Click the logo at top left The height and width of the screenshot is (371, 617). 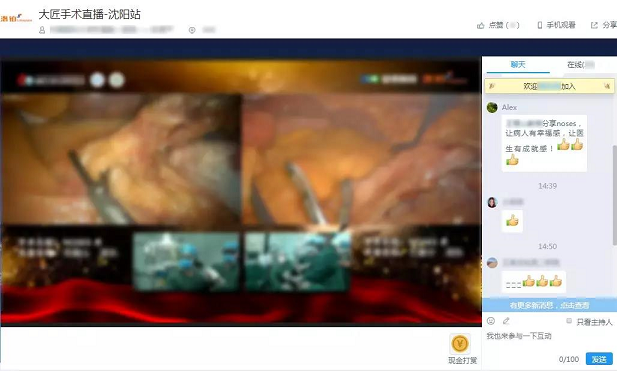coord(16,17)
